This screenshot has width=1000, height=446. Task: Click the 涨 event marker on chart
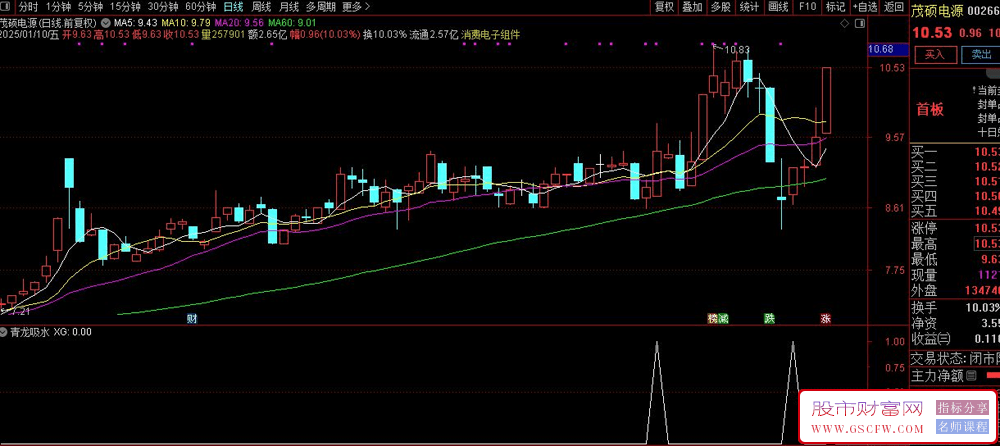point(825,318)
